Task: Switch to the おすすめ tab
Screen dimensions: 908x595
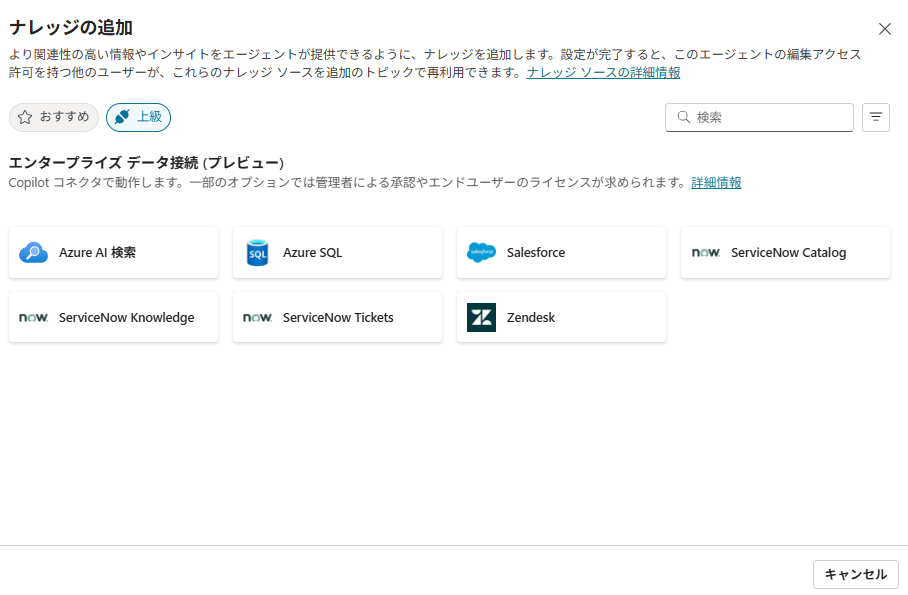Action: point(54,118)
